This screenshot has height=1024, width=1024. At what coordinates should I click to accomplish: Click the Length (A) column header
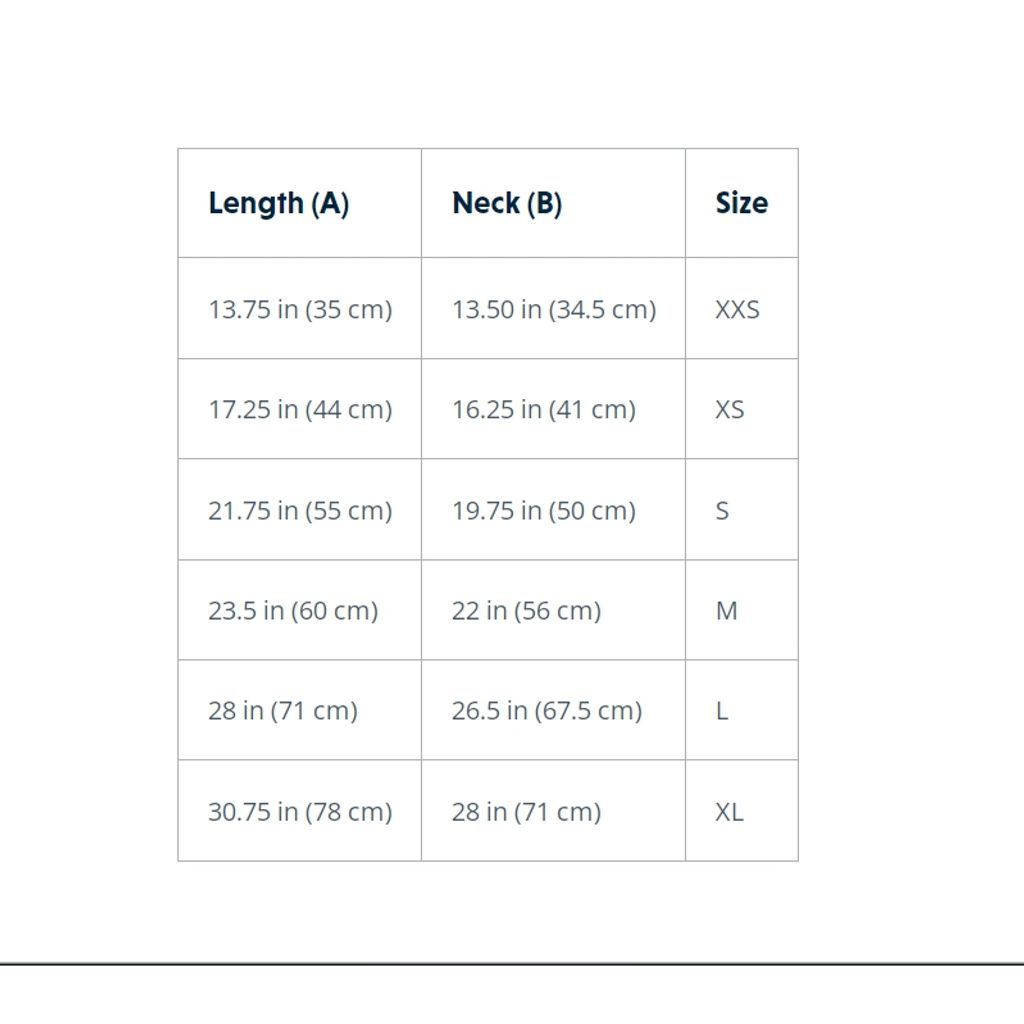coord(279,203)
